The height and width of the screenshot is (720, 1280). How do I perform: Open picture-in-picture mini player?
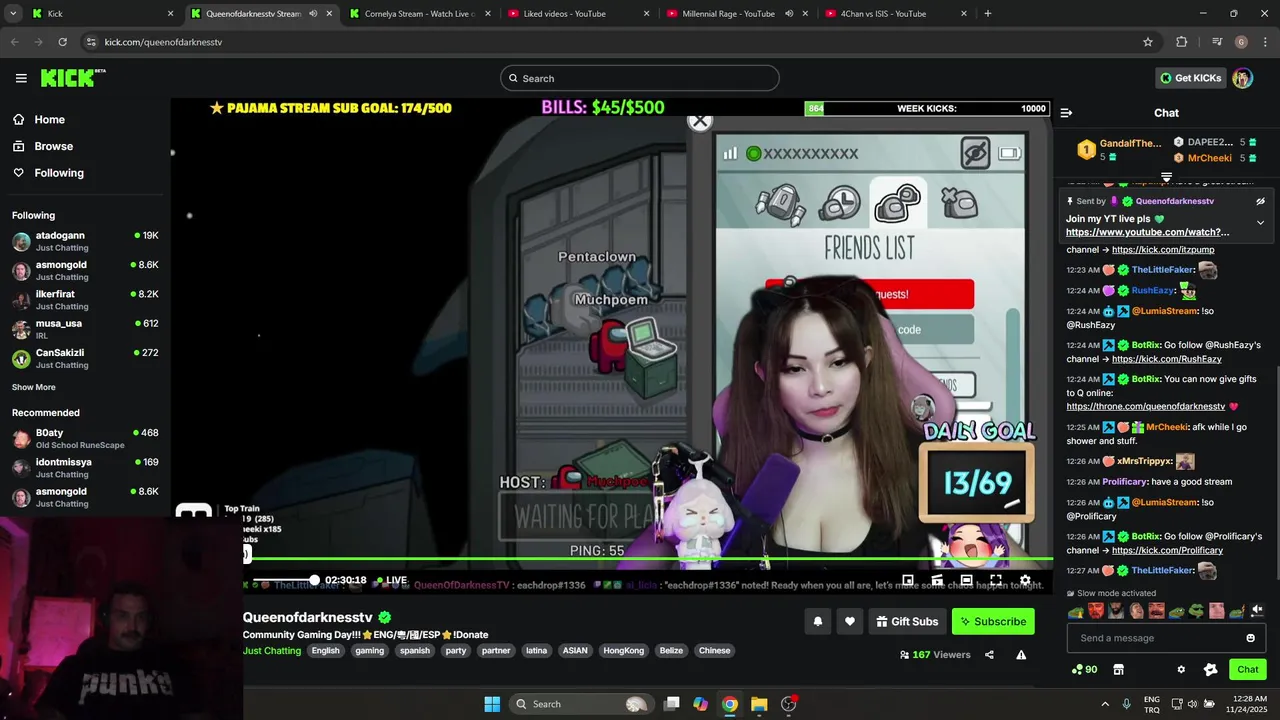pos(908,580)
